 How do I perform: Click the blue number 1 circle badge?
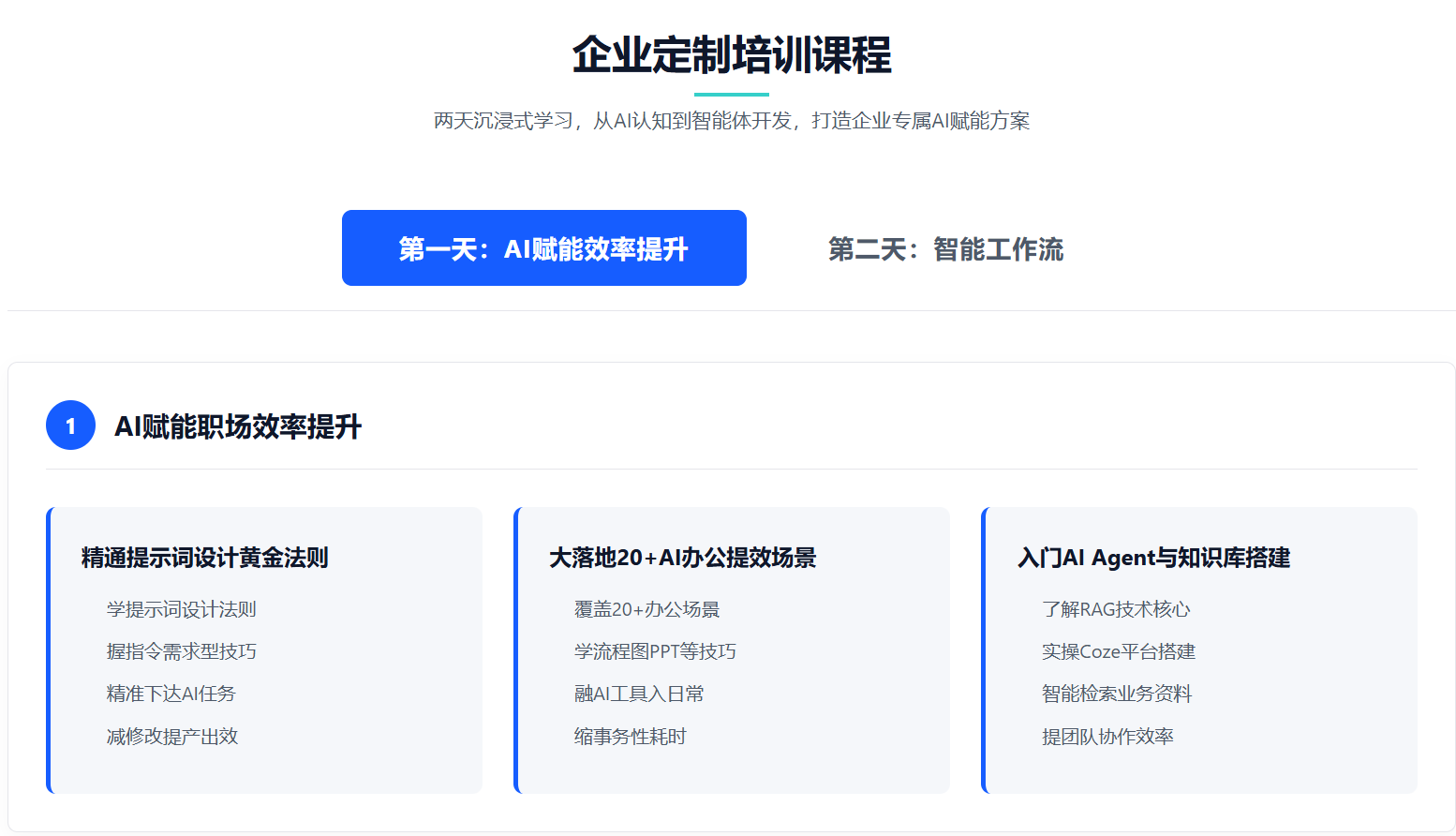(70, 425)
